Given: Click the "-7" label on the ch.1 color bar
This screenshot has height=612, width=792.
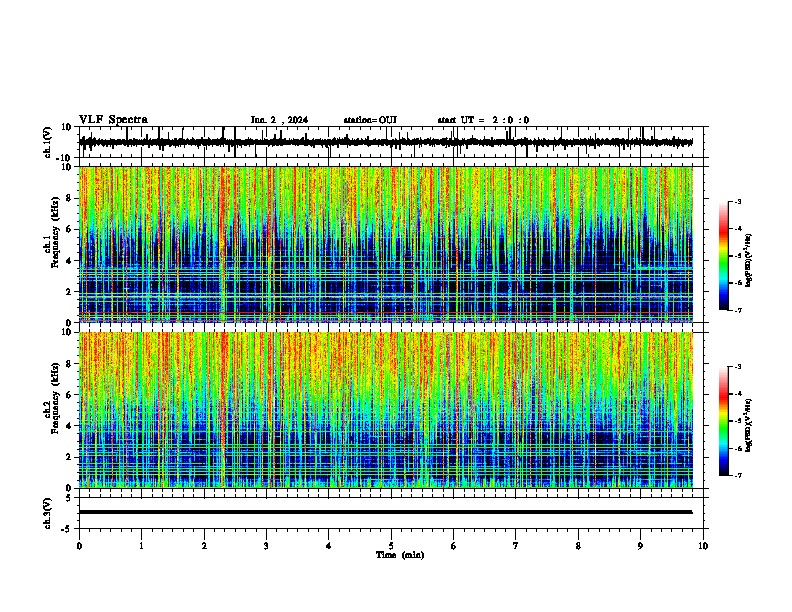Looking at the screenshot, I should click(x=737, y=311).
